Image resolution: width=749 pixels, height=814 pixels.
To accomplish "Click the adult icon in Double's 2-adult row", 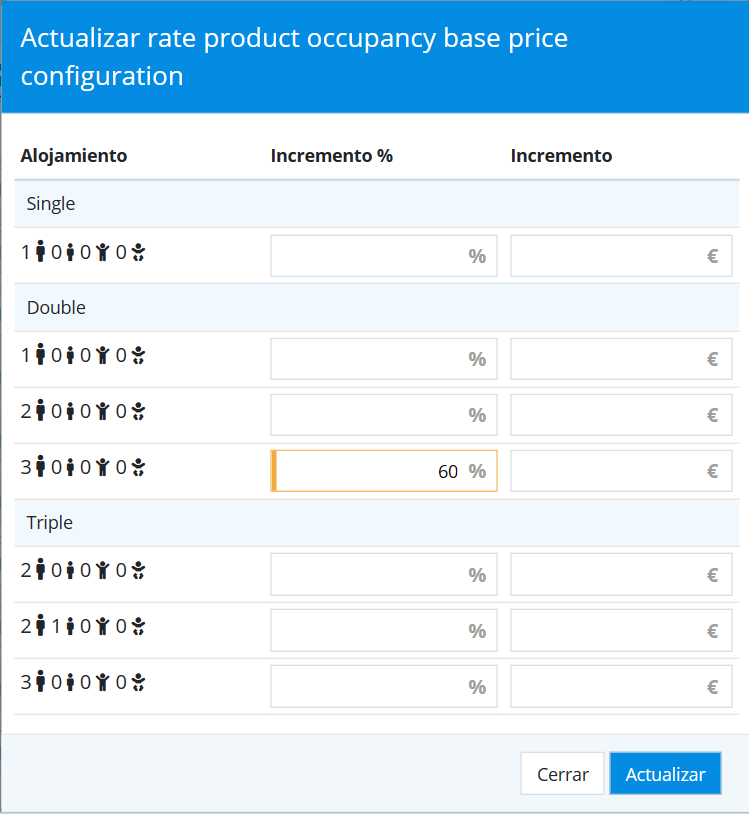I will pos(41,409).
